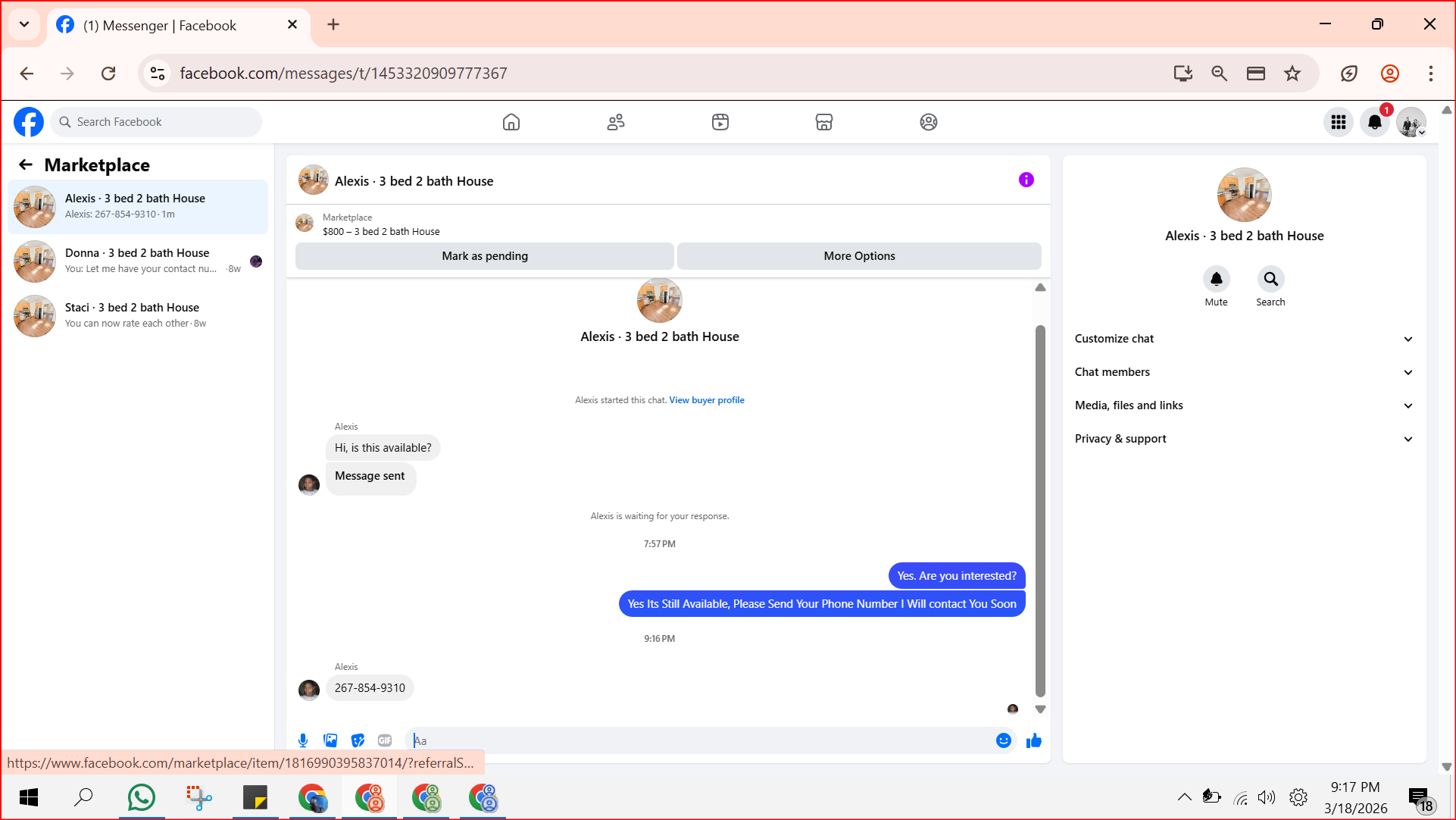
Task: Click the voice clip microphone icon
Action: 303,740
